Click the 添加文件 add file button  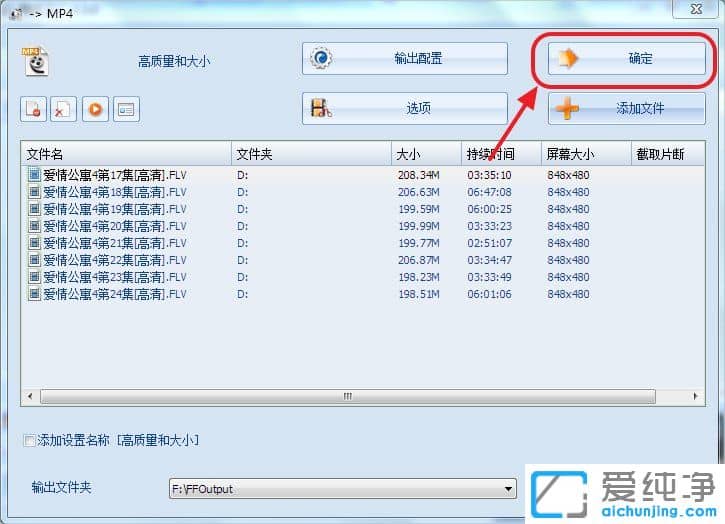click(x=627, y=109)
